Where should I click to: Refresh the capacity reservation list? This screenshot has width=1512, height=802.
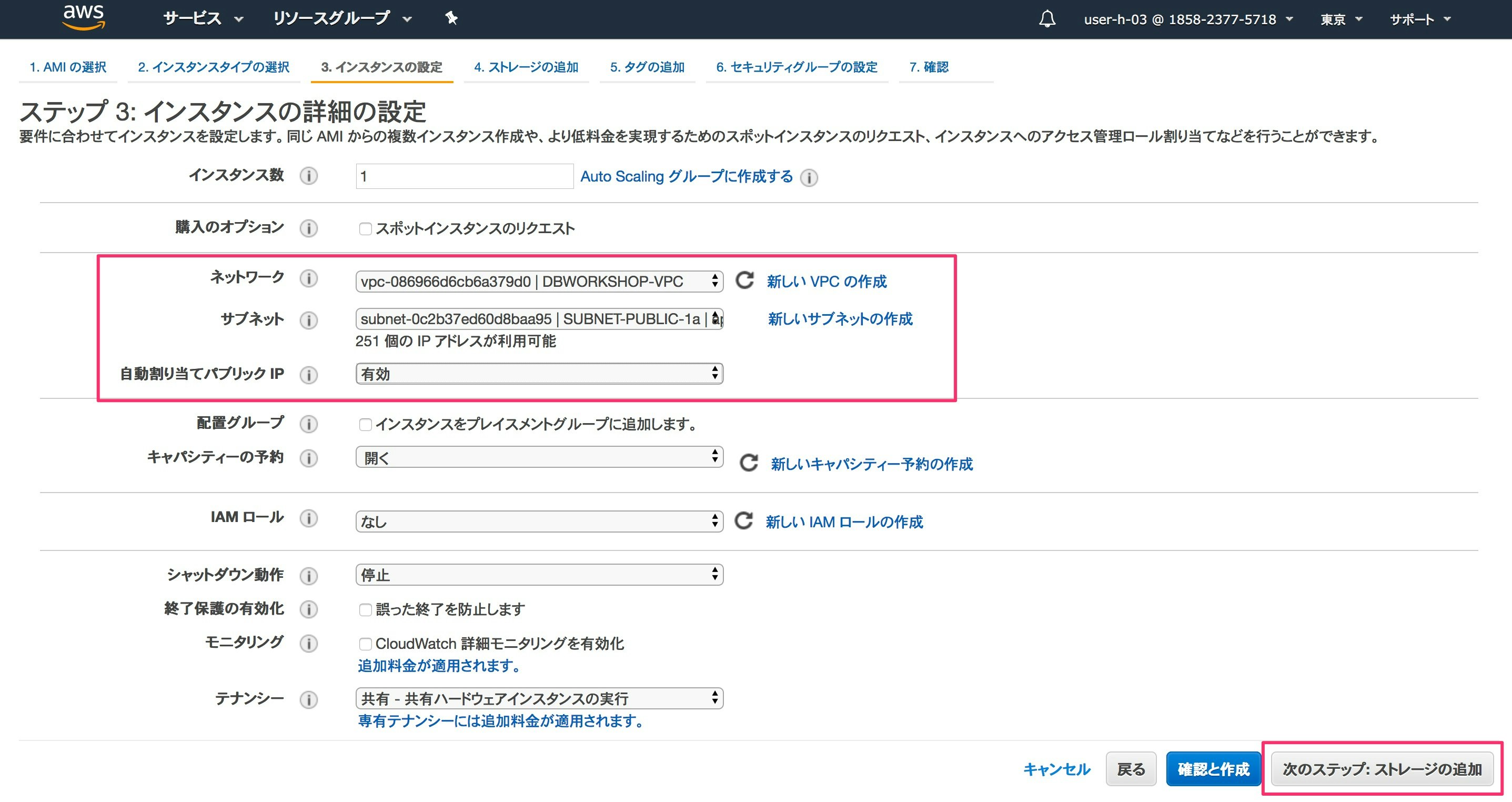coord(748,463)
